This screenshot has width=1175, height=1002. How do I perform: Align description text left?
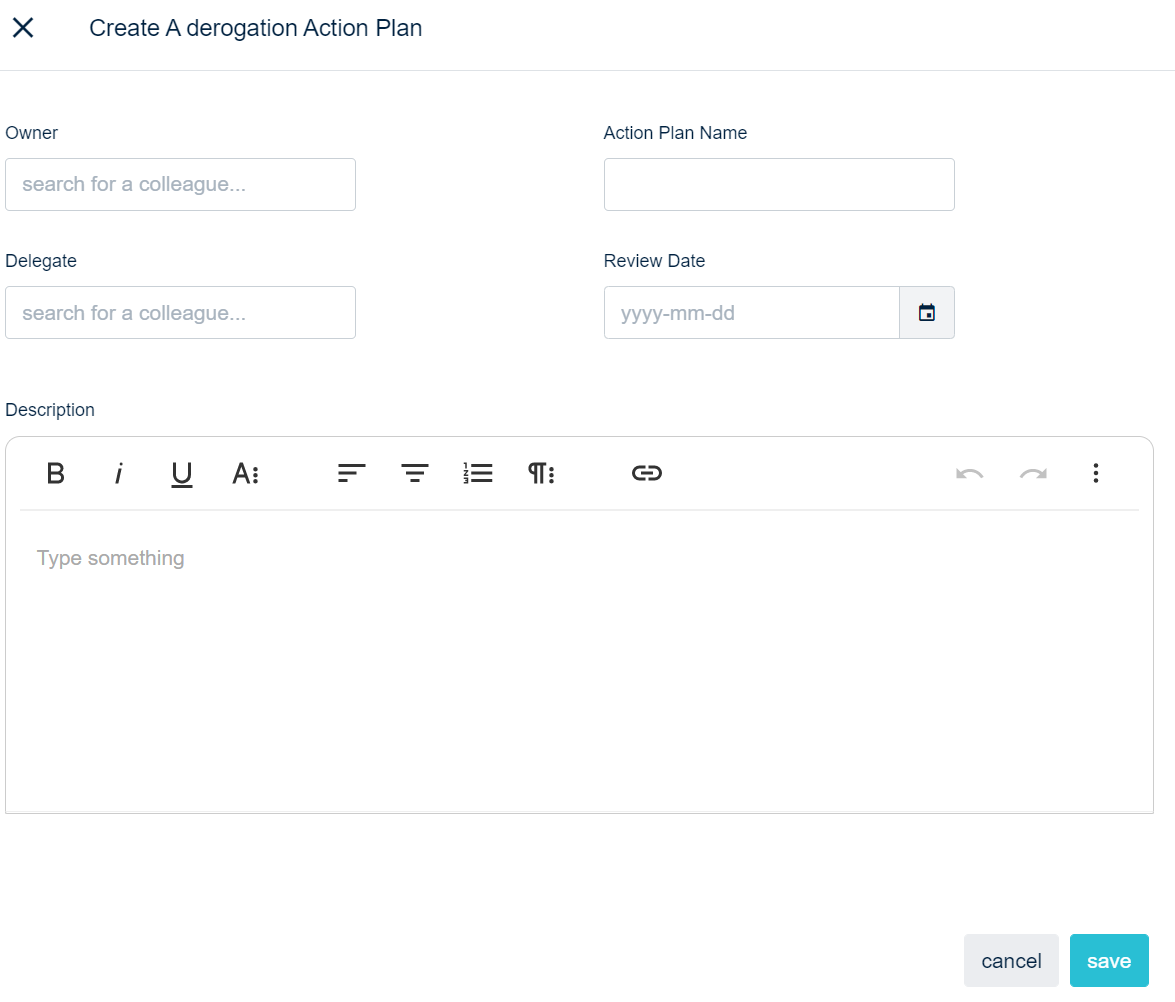(x=352, y=473)
